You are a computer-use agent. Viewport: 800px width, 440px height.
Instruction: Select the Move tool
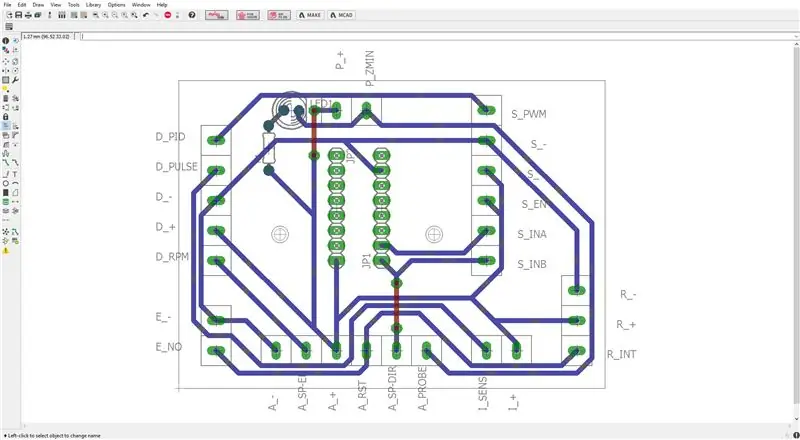6,61
